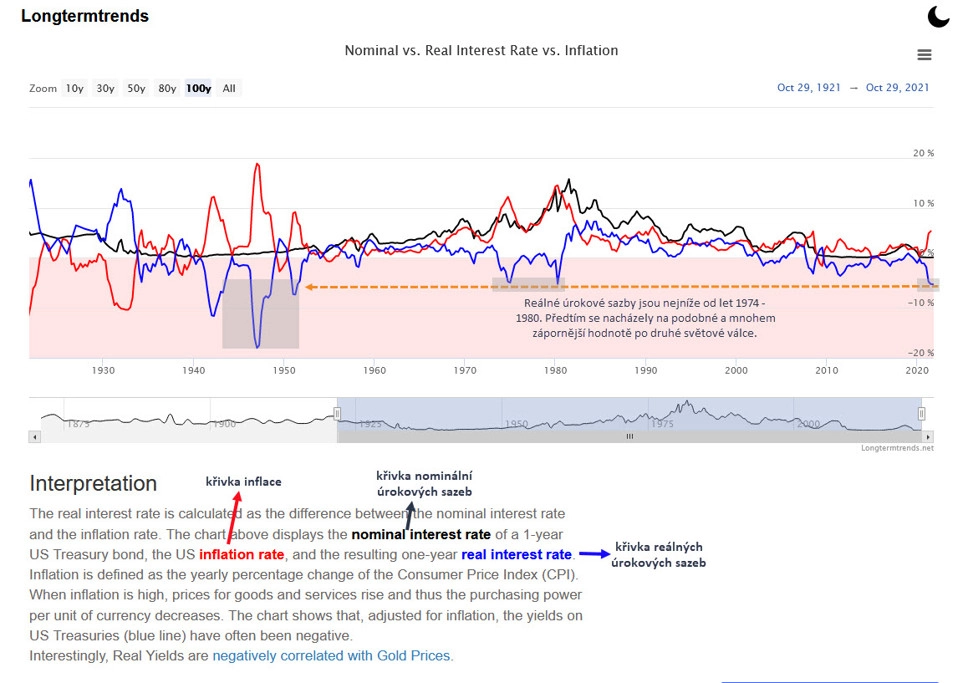Click the navigator right scroll arrow
The height and width of the screenshot is (683, 968).
pyautogui.click(x=928, y=437)
